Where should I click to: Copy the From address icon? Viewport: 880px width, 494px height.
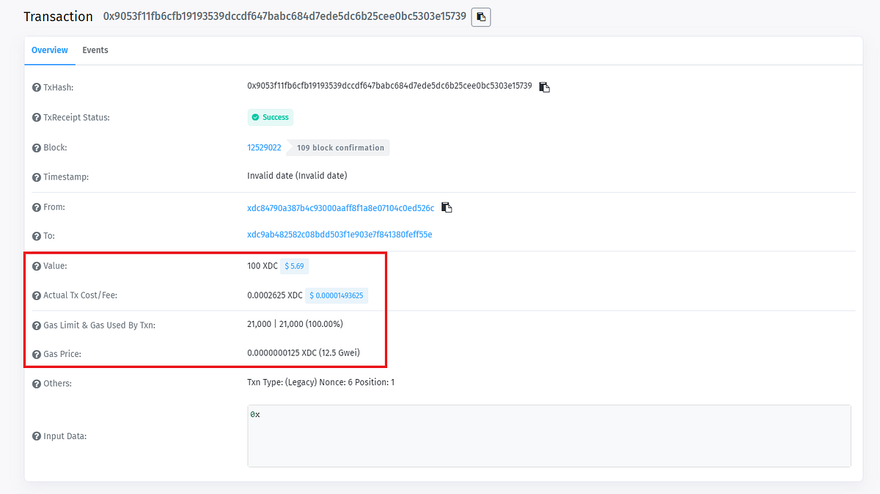(x=447, y=208)
